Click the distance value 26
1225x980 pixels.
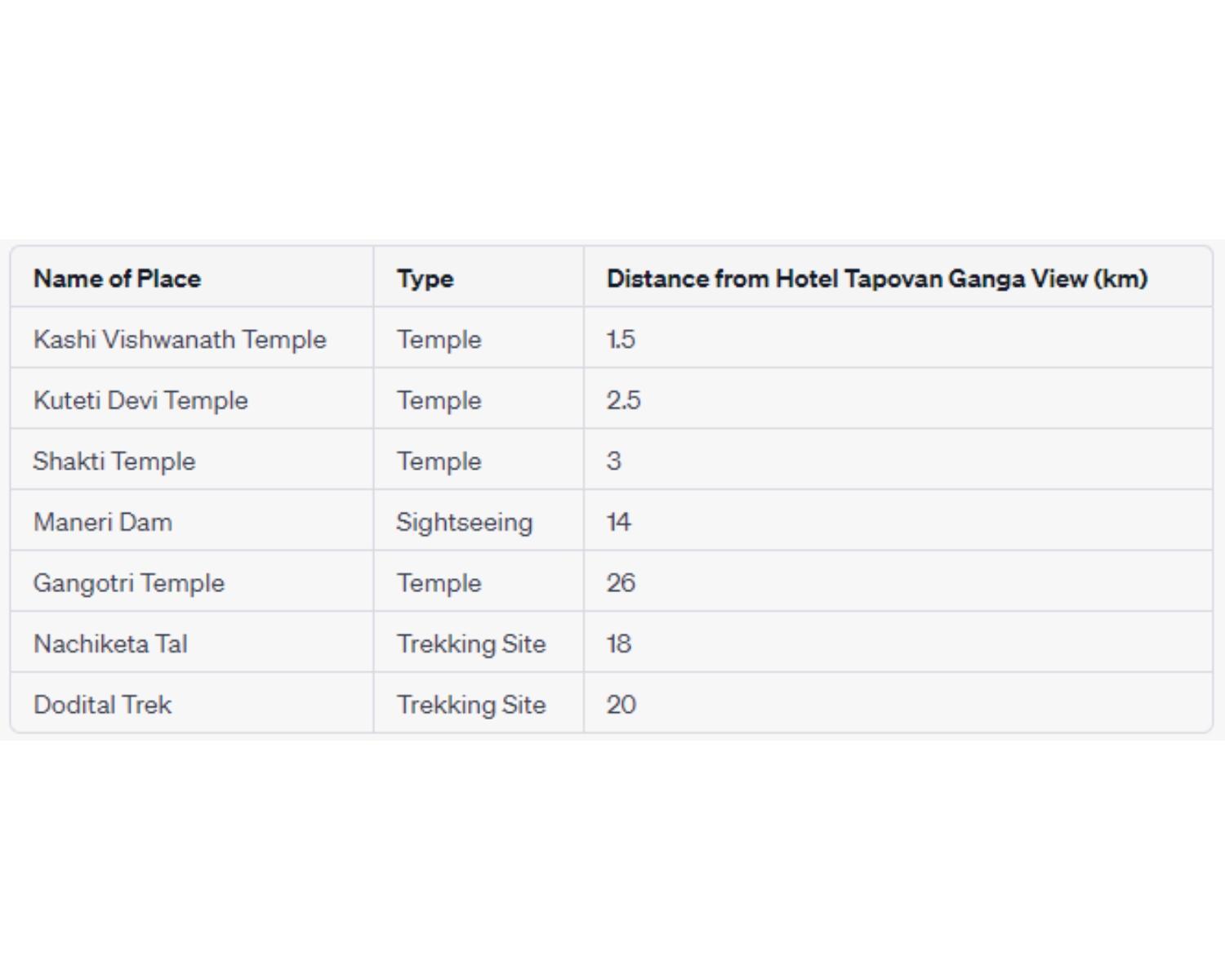(x=621, y=582)
